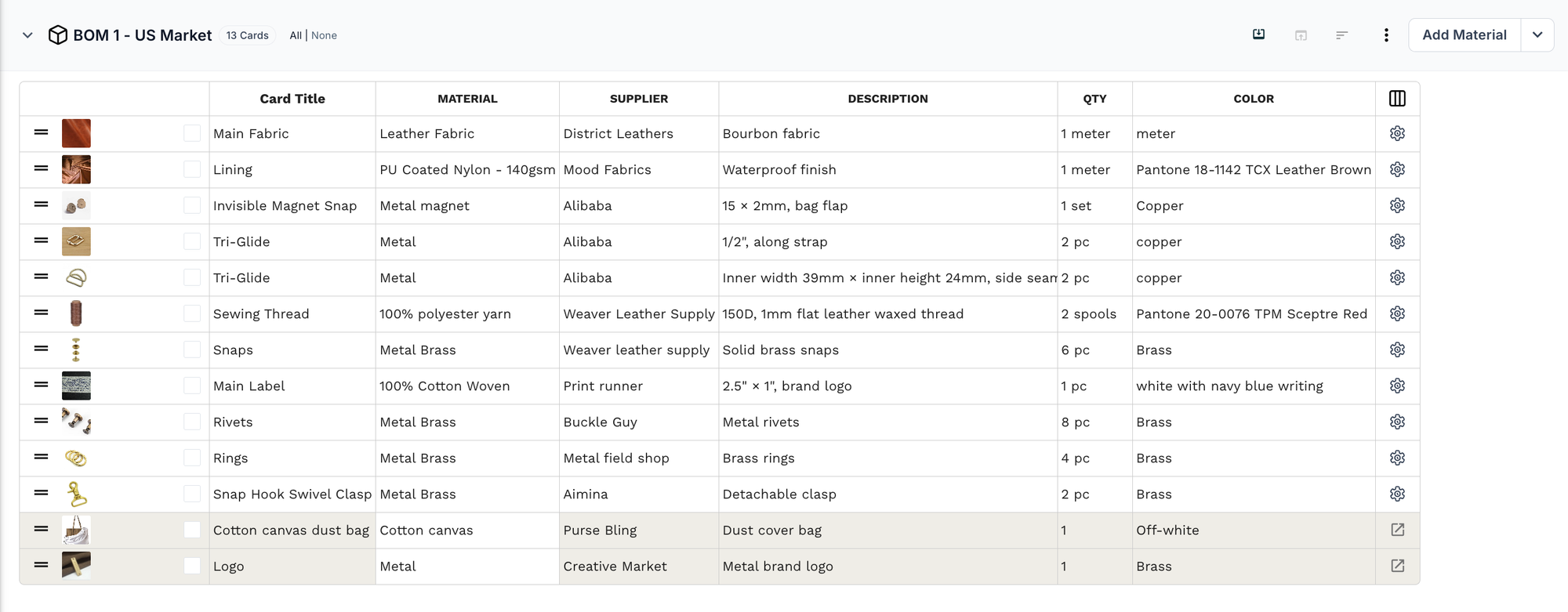Open the Add Material dropdown arrow
Screen dimensions: 1568x612
pyautogui.click(x=1537, y=35)
